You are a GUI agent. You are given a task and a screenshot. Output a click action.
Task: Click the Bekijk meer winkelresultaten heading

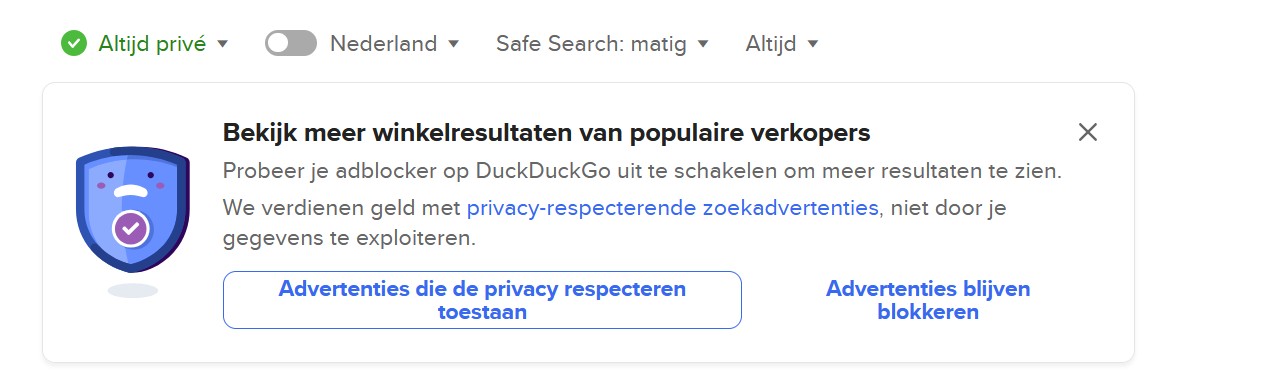pyautogui.click(x=547, y=132)
